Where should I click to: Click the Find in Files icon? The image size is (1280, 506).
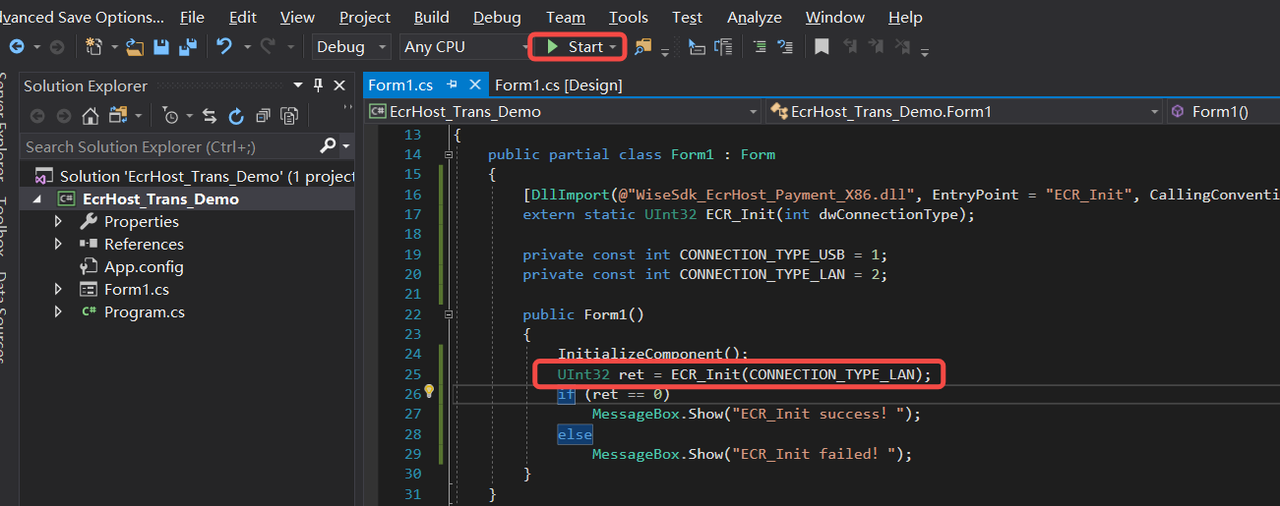(643, 47)
